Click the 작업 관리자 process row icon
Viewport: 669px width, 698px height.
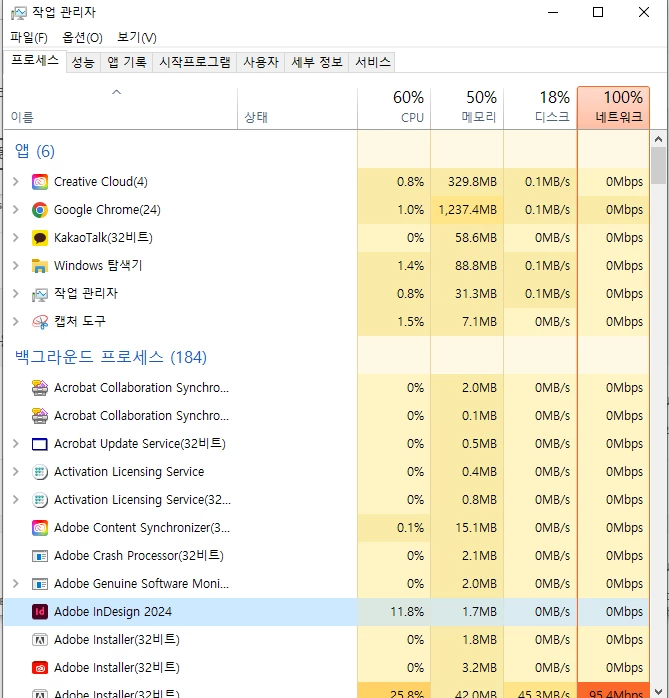(40, 294)
